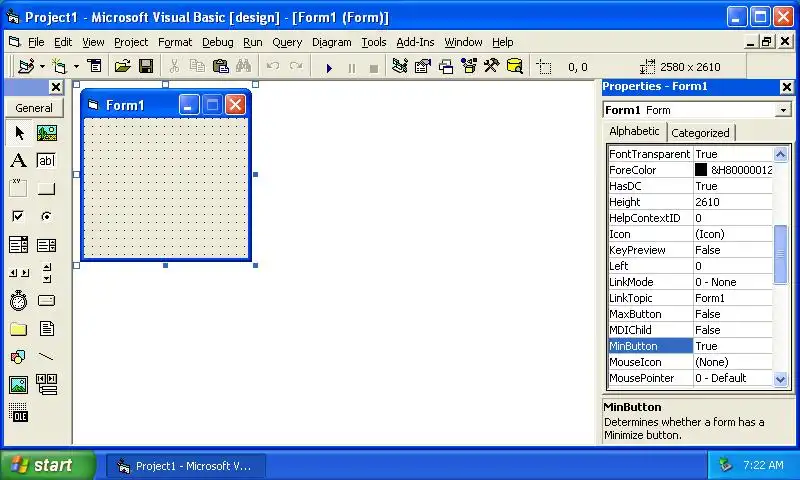Click the system tray icon by clock
Screen dimensions: 800x480
pos(726,465)
